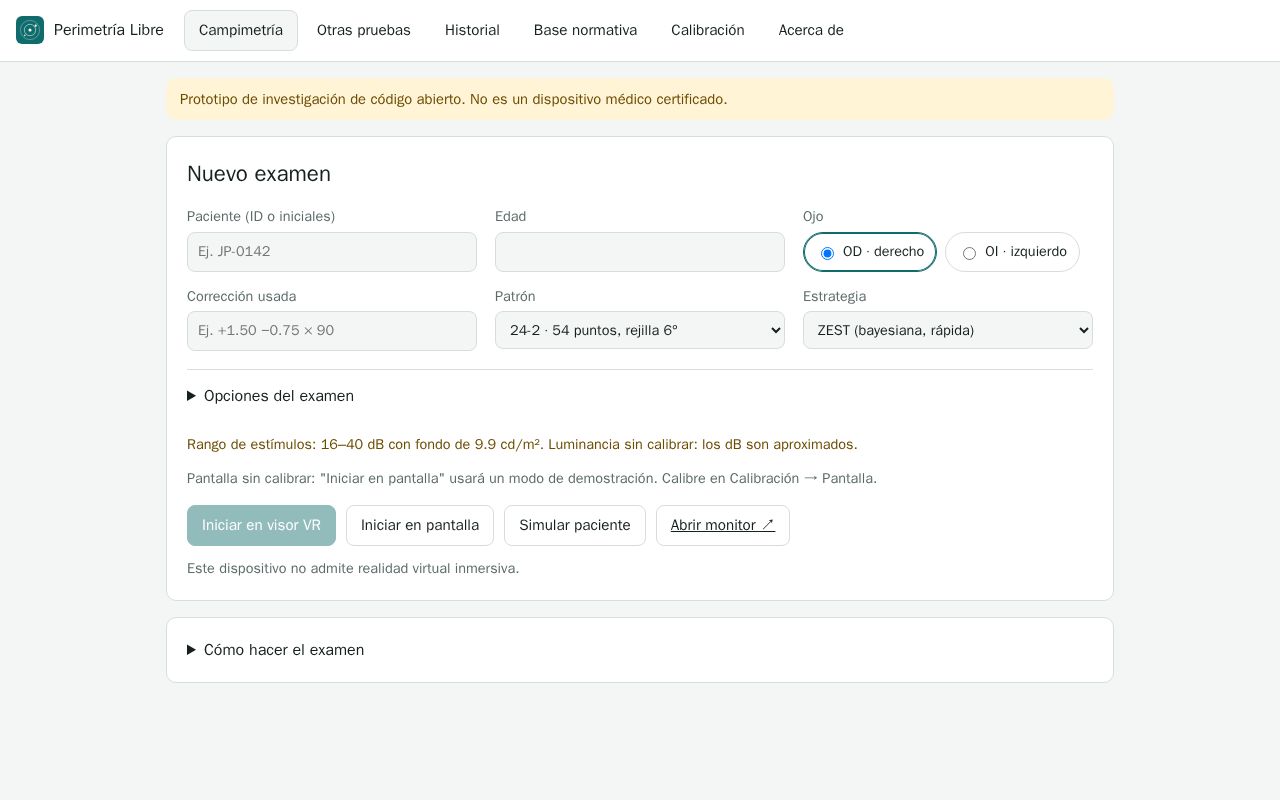
Task: Click the Pantalla sin calibrar note
Action: pyautogui.click(x=532, y=478)
